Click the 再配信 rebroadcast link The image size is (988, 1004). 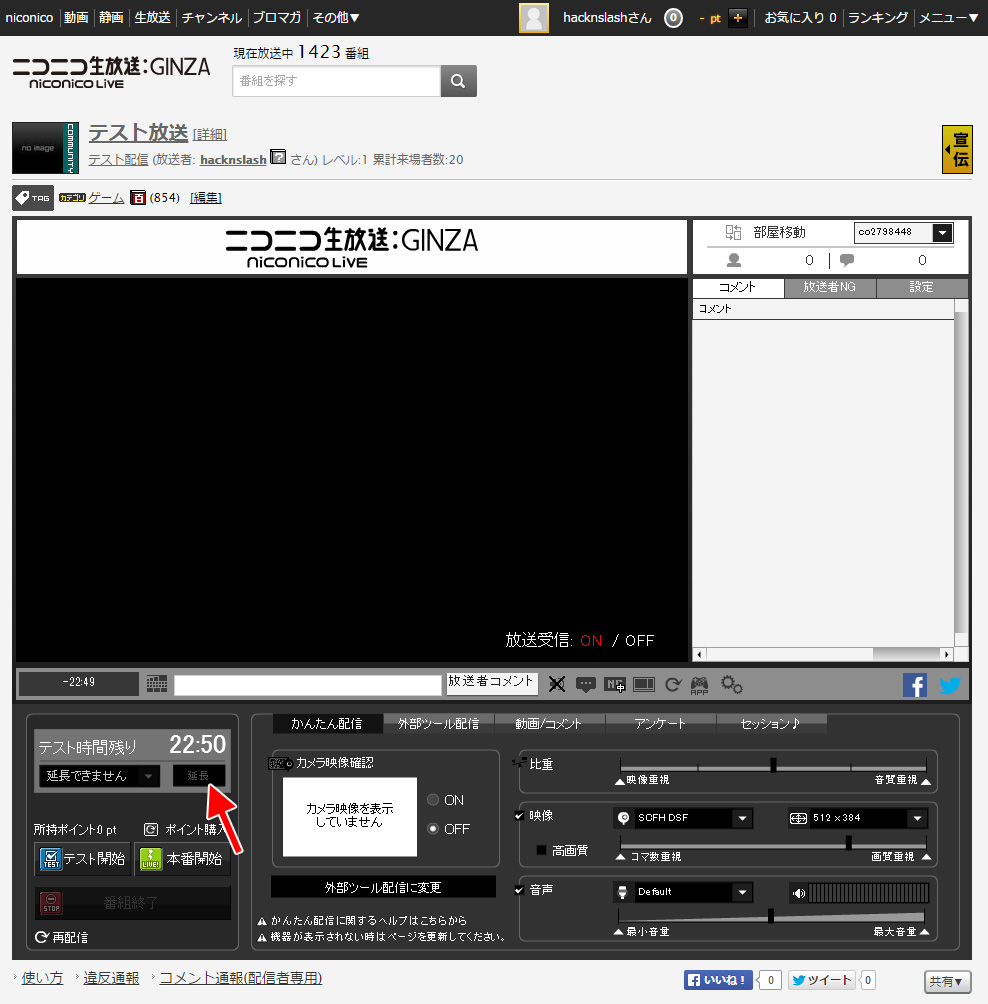[62, 937]
